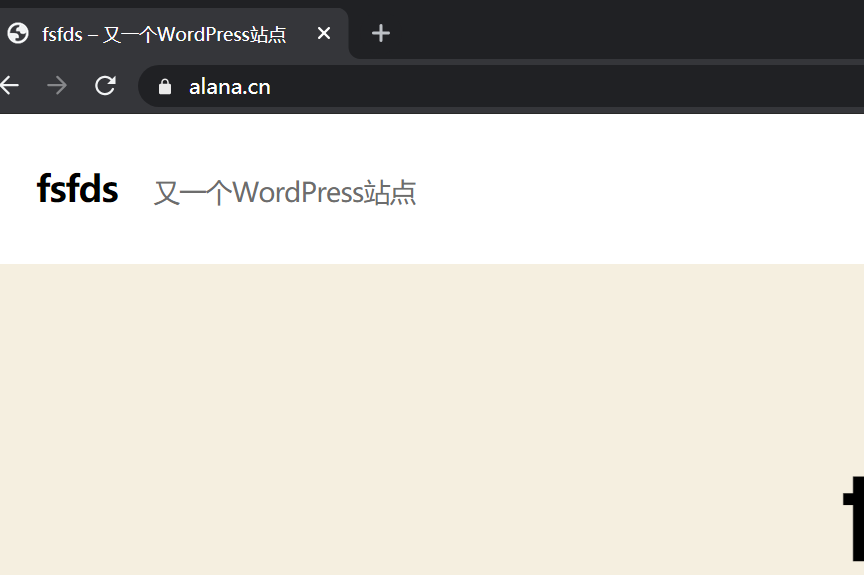Click the browser back arrow
The image size is (864, 575).
coord(9,85)
